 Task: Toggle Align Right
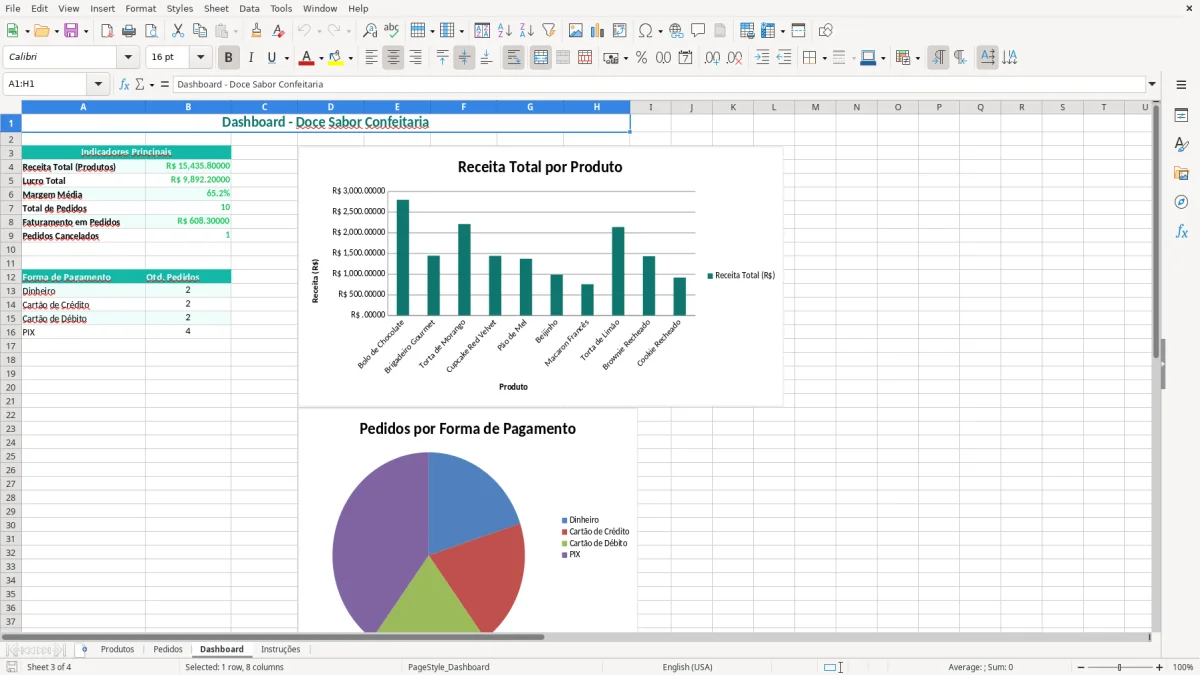(415, 58)
